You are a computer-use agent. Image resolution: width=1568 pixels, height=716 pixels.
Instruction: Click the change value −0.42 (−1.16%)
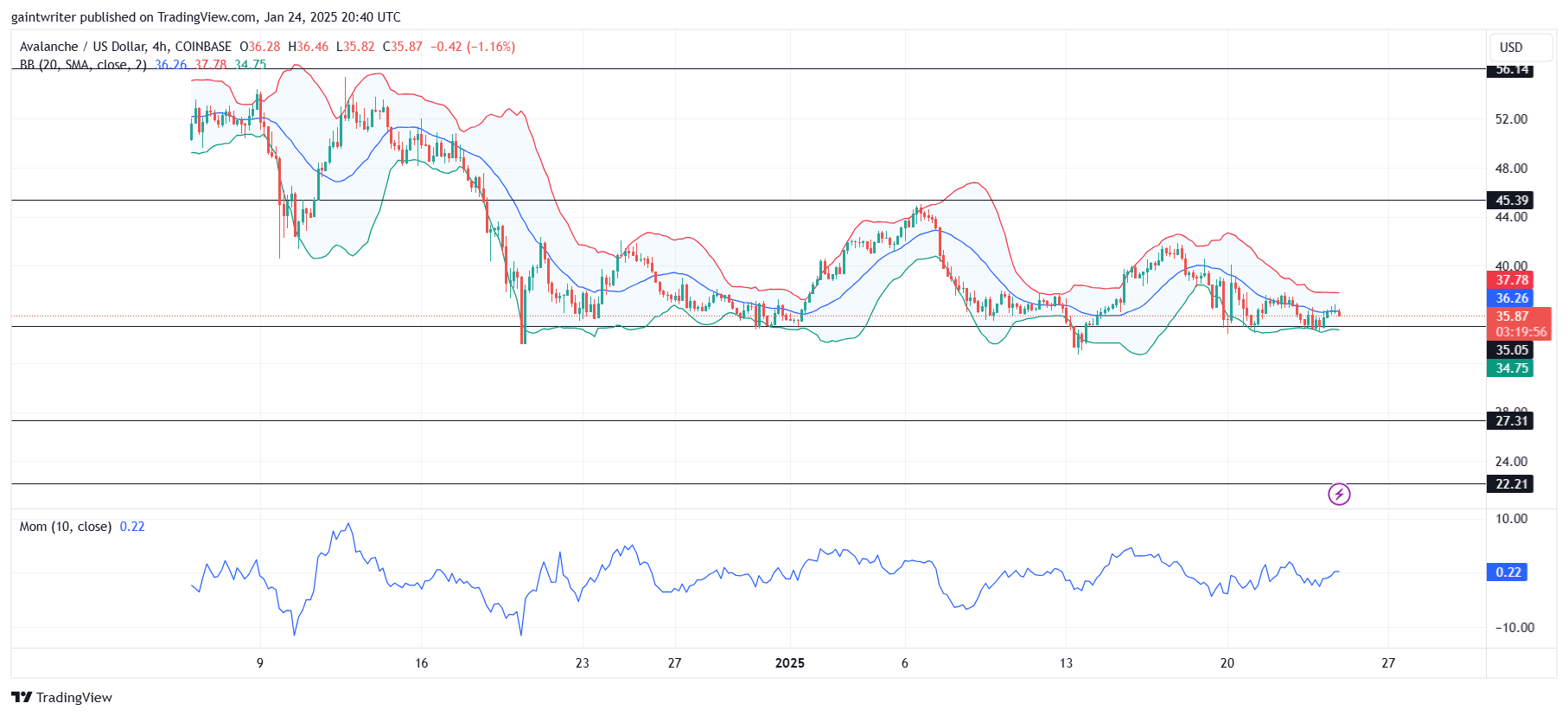click(x=473, y=47)
